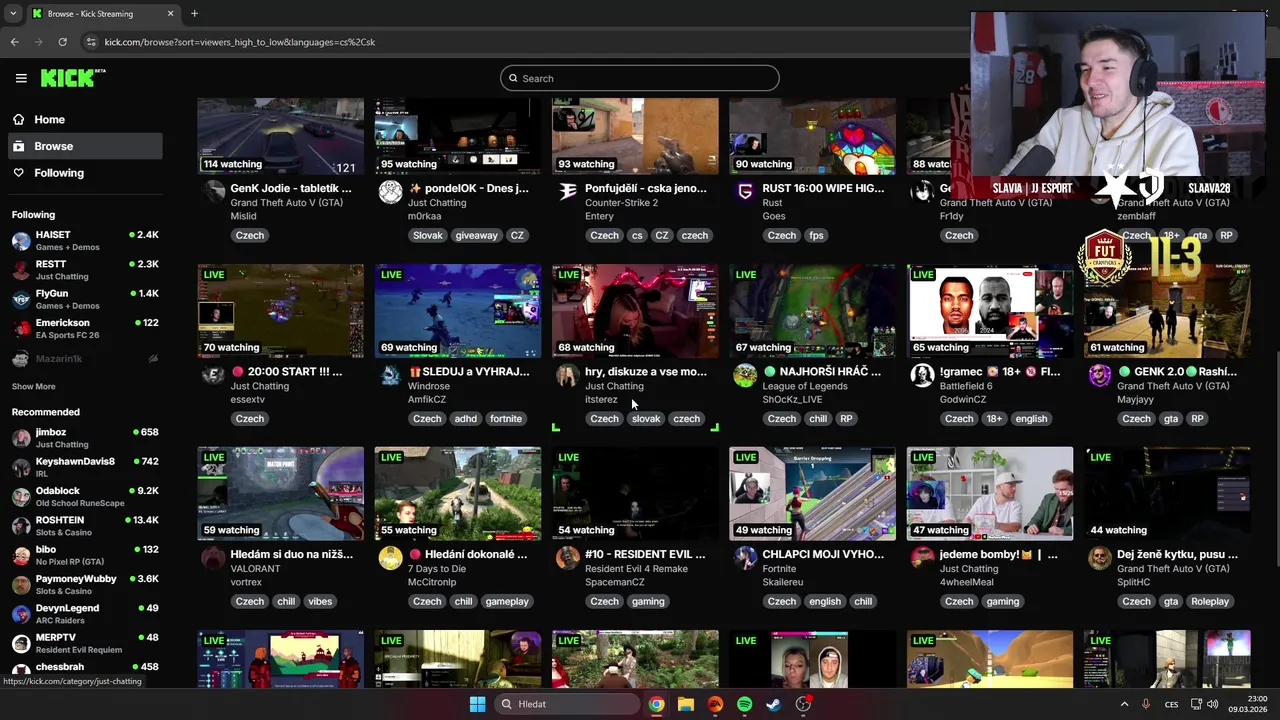Click PaymoneyWubby avatar icon
Viewport: 1280px width, 720px height.
(x=21, y=585)
